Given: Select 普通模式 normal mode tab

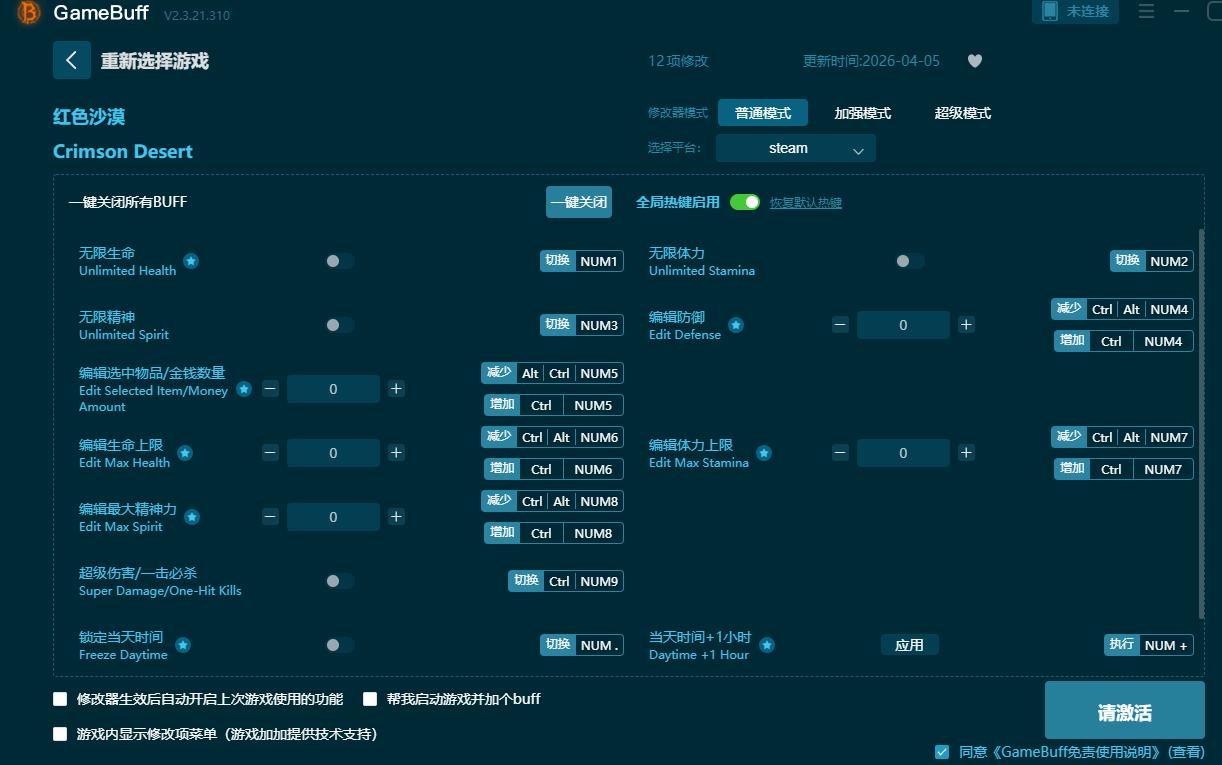Looking at the screenshot, I should [x=763, y=113].
